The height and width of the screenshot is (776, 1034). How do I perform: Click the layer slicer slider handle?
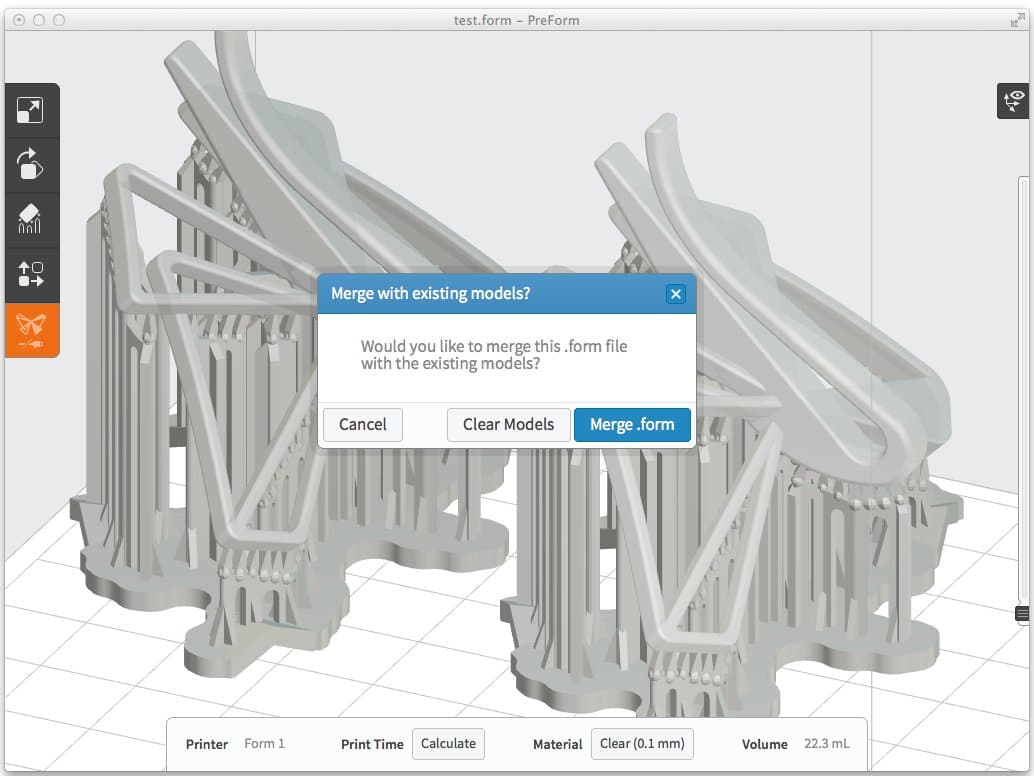1021,613
